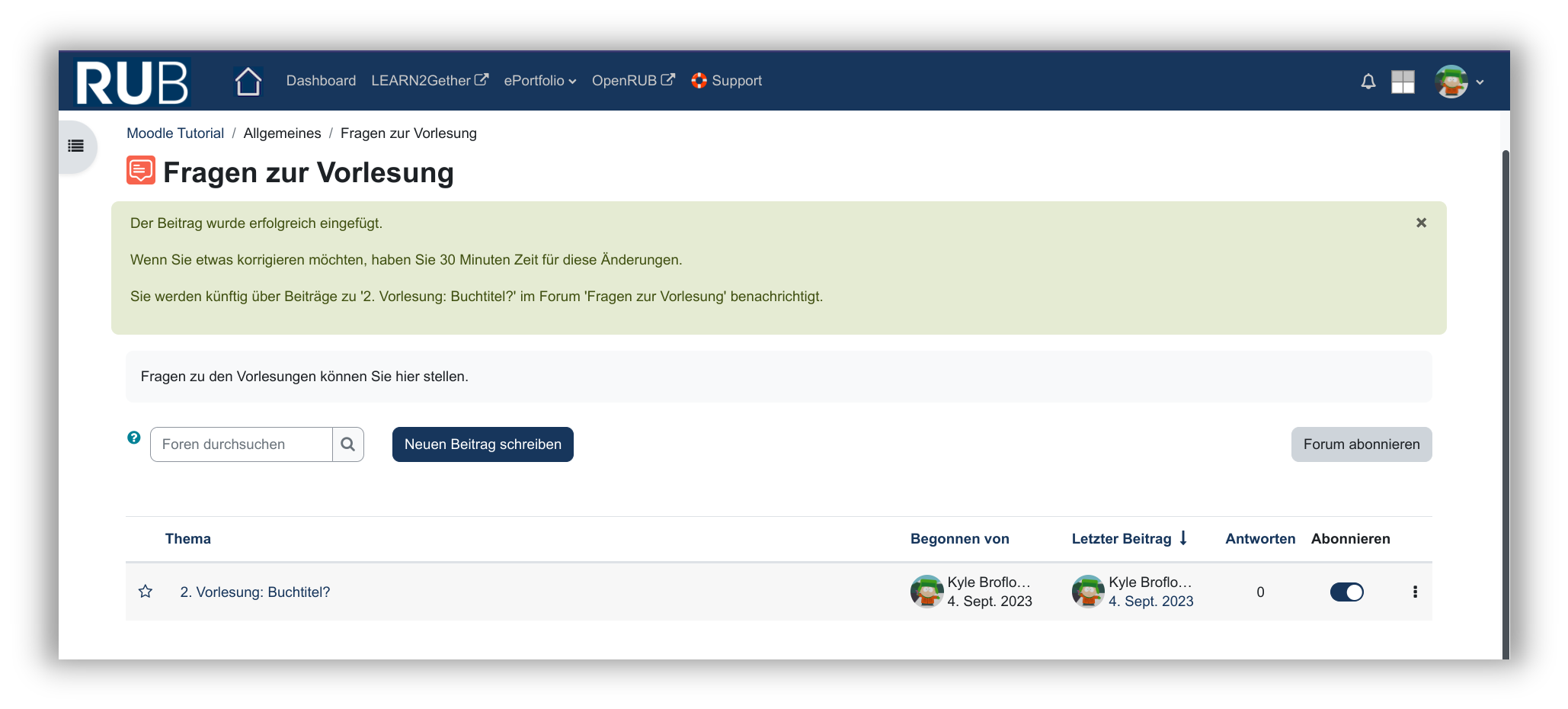1568x709 pixels.
Task: Click the RUB logo
Action: point(132,82)
